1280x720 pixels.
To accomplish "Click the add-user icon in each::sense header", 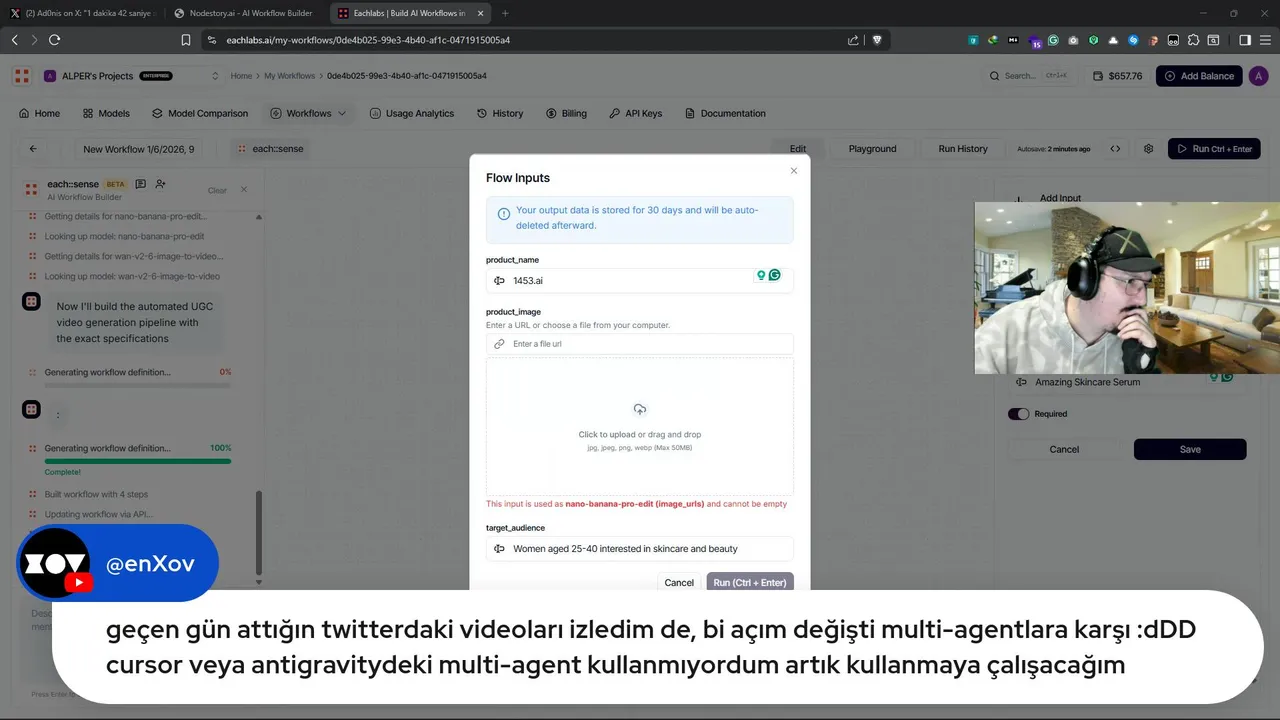I will (x=161, y=184).
